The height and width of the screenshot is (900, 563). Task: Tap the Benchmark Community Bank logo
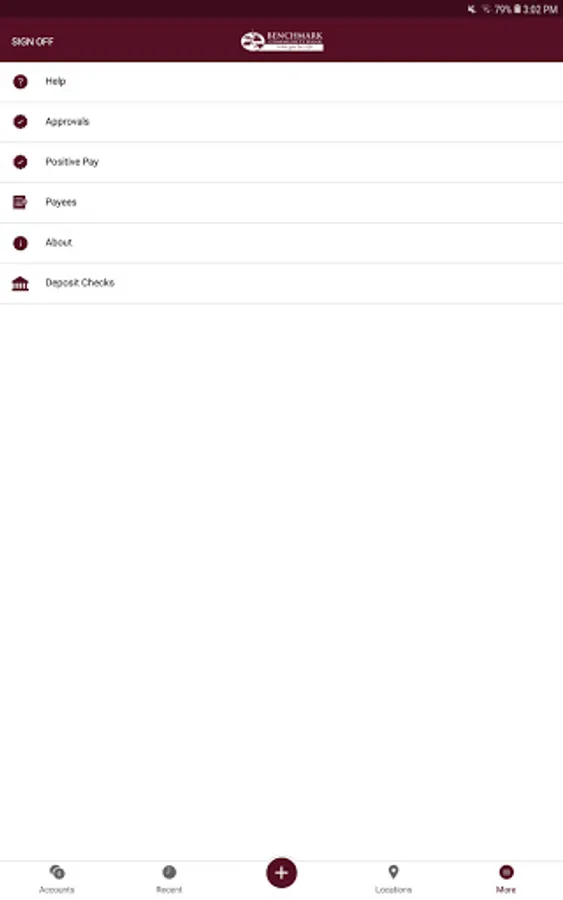pos(282,41)
